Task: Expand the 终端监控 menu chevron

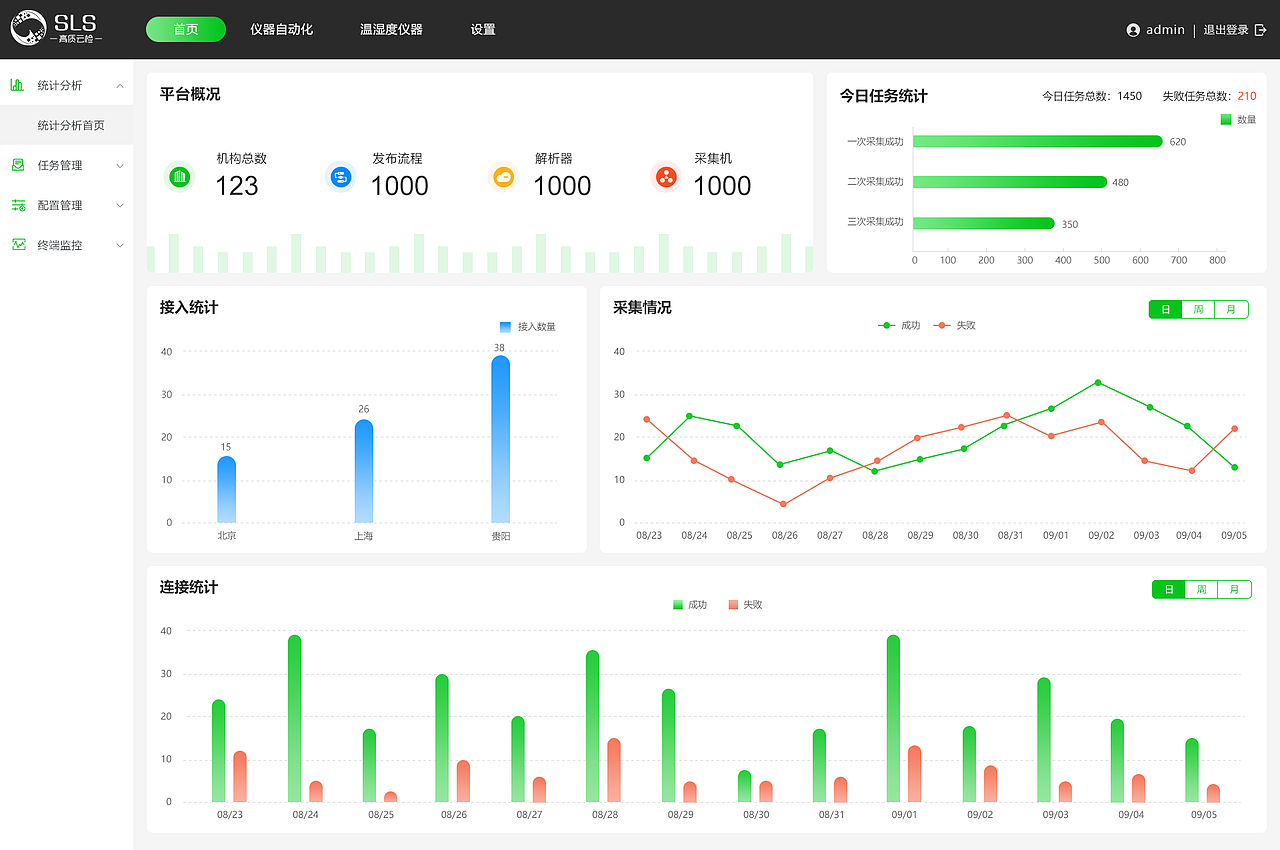Action: tap(120, 245)
